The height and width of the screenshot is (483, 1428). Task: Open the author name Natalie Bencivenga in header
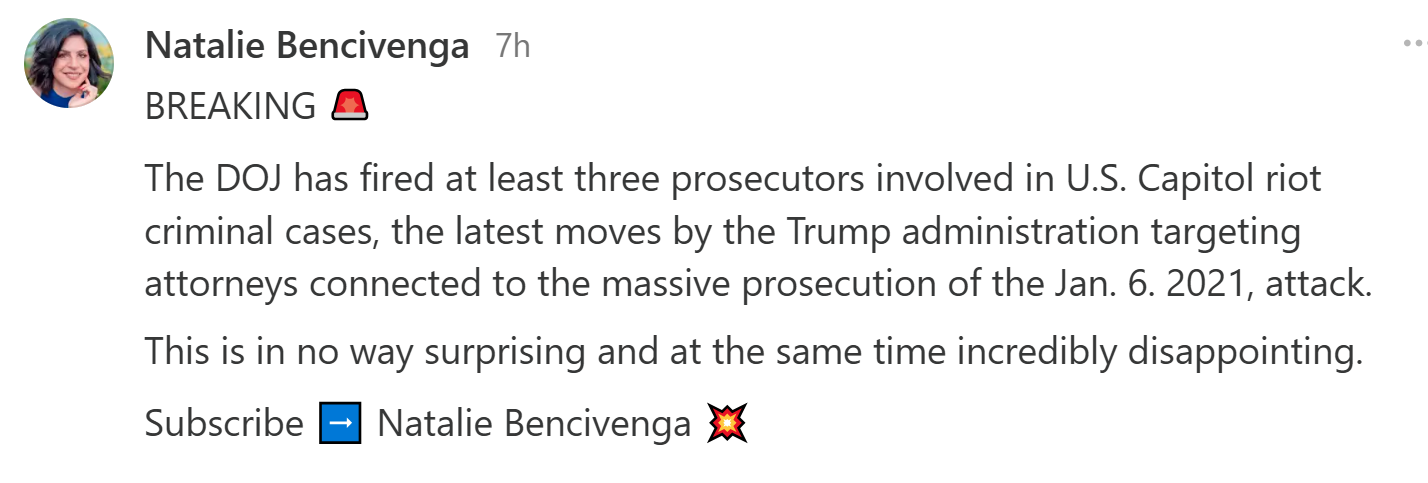coord(307,46)
